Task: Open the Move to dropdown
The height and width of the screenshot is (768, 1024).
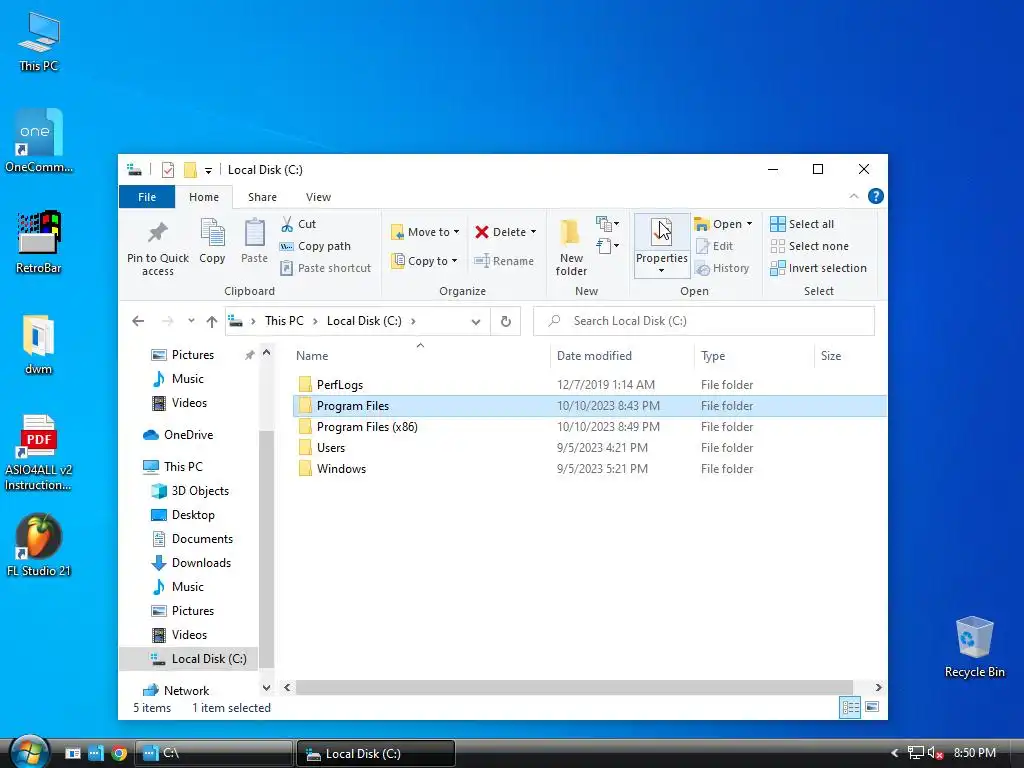Action: [426, 232]
